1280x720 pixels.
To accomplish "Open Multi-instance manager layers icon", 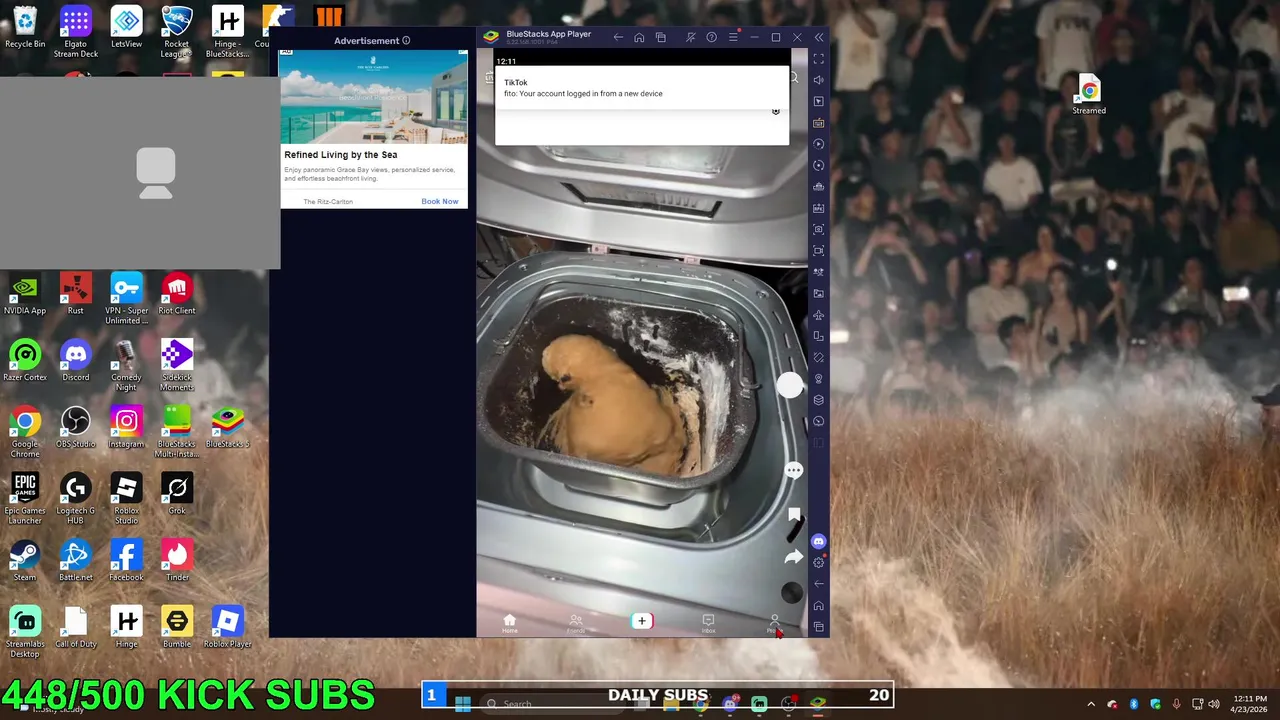I will (x=819, y=400).
